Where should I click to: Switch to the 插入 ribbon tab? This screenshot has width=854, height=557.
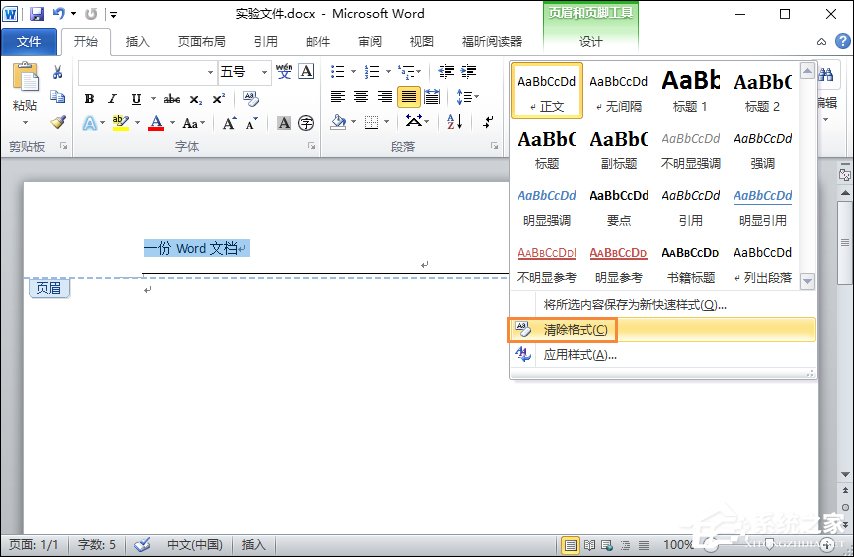[137, 41]
